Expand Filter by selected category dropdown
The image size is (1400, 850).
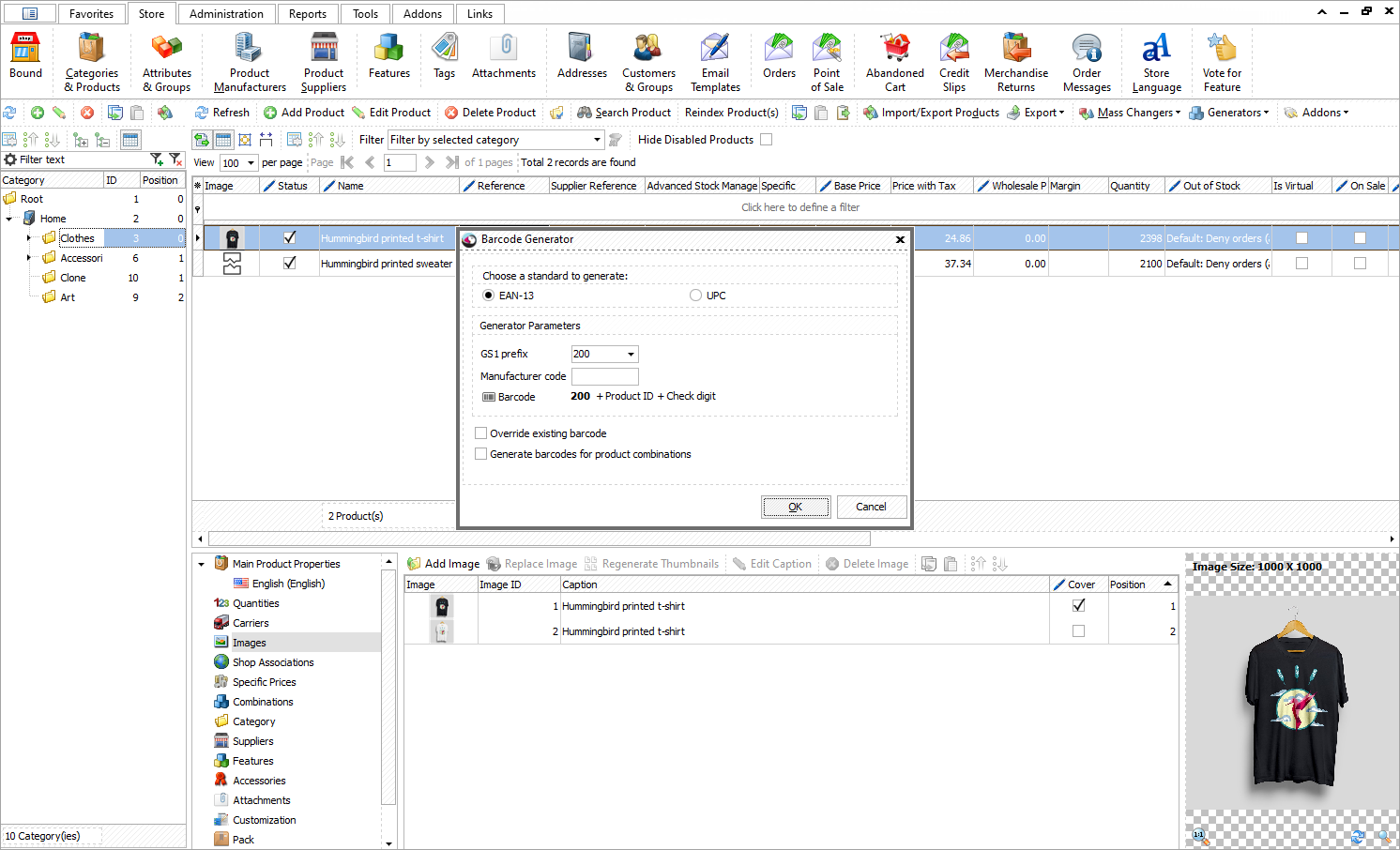[597, 140]
